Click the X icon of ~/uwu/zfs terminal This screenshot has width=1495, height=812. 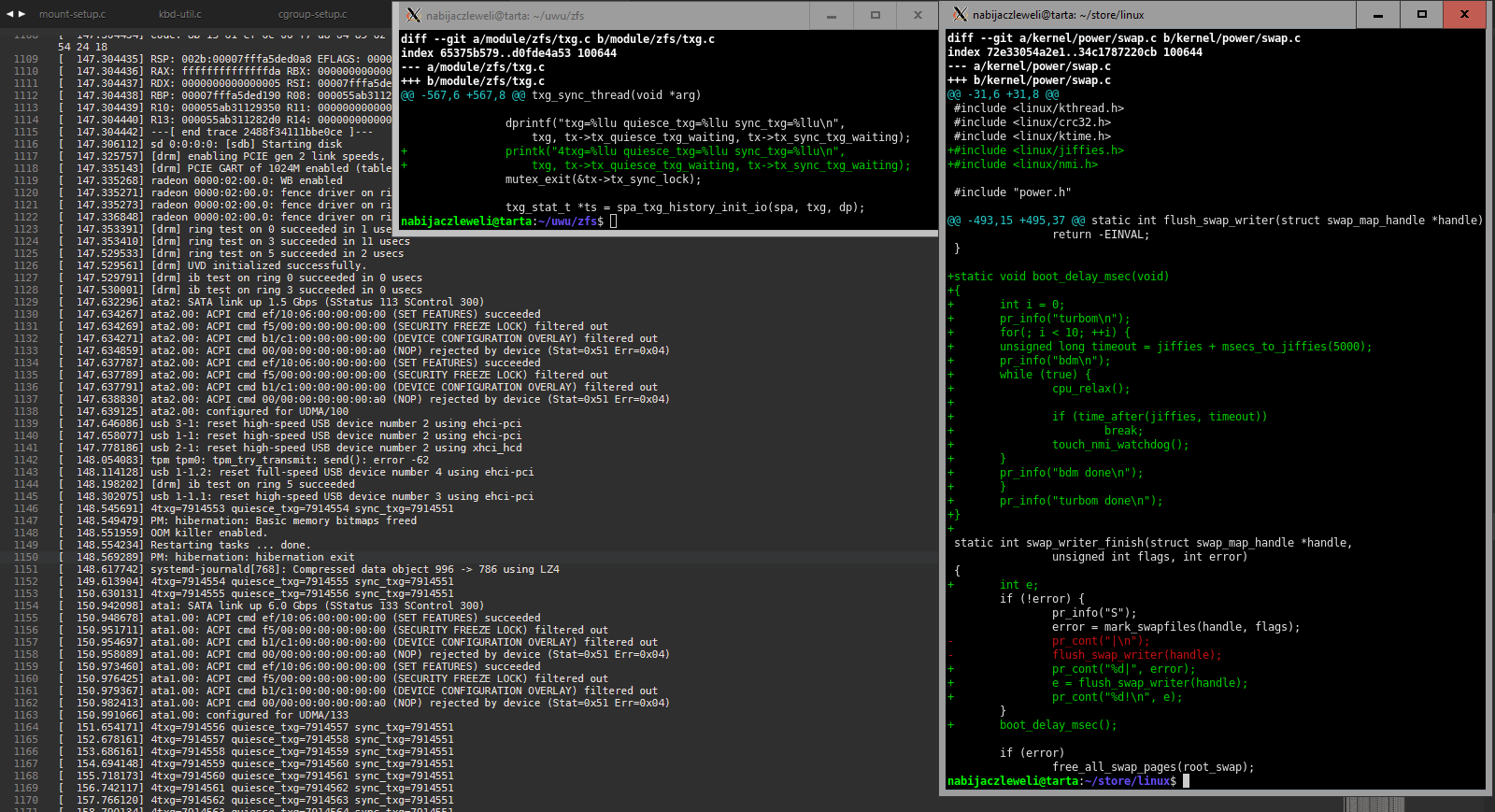[x=414, y=15]
